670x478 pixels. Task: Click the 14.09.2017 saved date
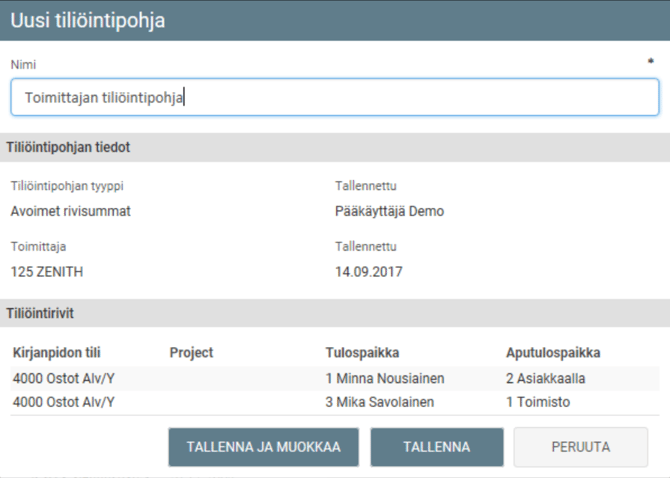point(368,271)
